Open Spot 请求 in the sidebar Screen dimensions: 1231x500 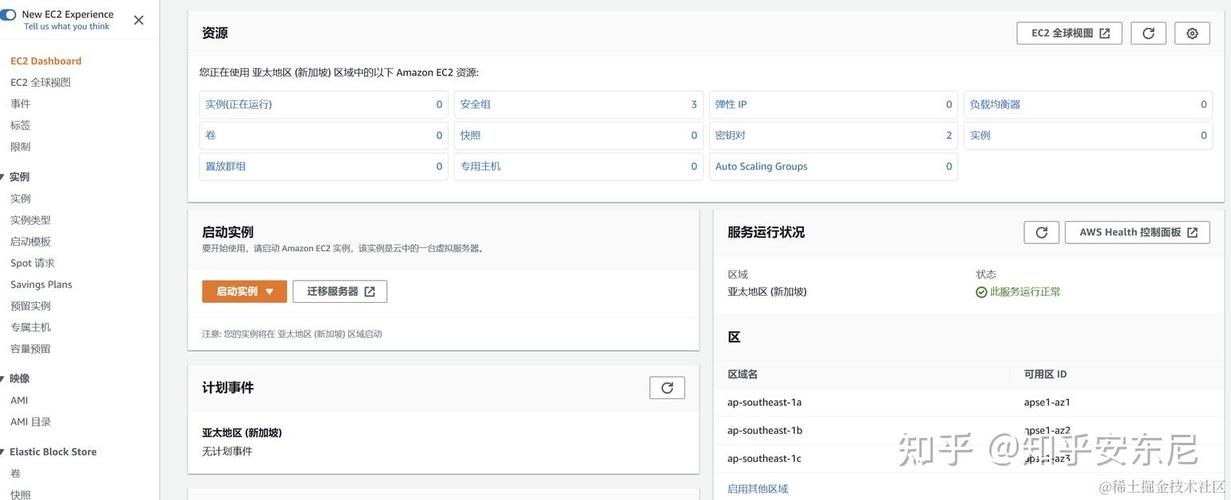coord(32,263)
